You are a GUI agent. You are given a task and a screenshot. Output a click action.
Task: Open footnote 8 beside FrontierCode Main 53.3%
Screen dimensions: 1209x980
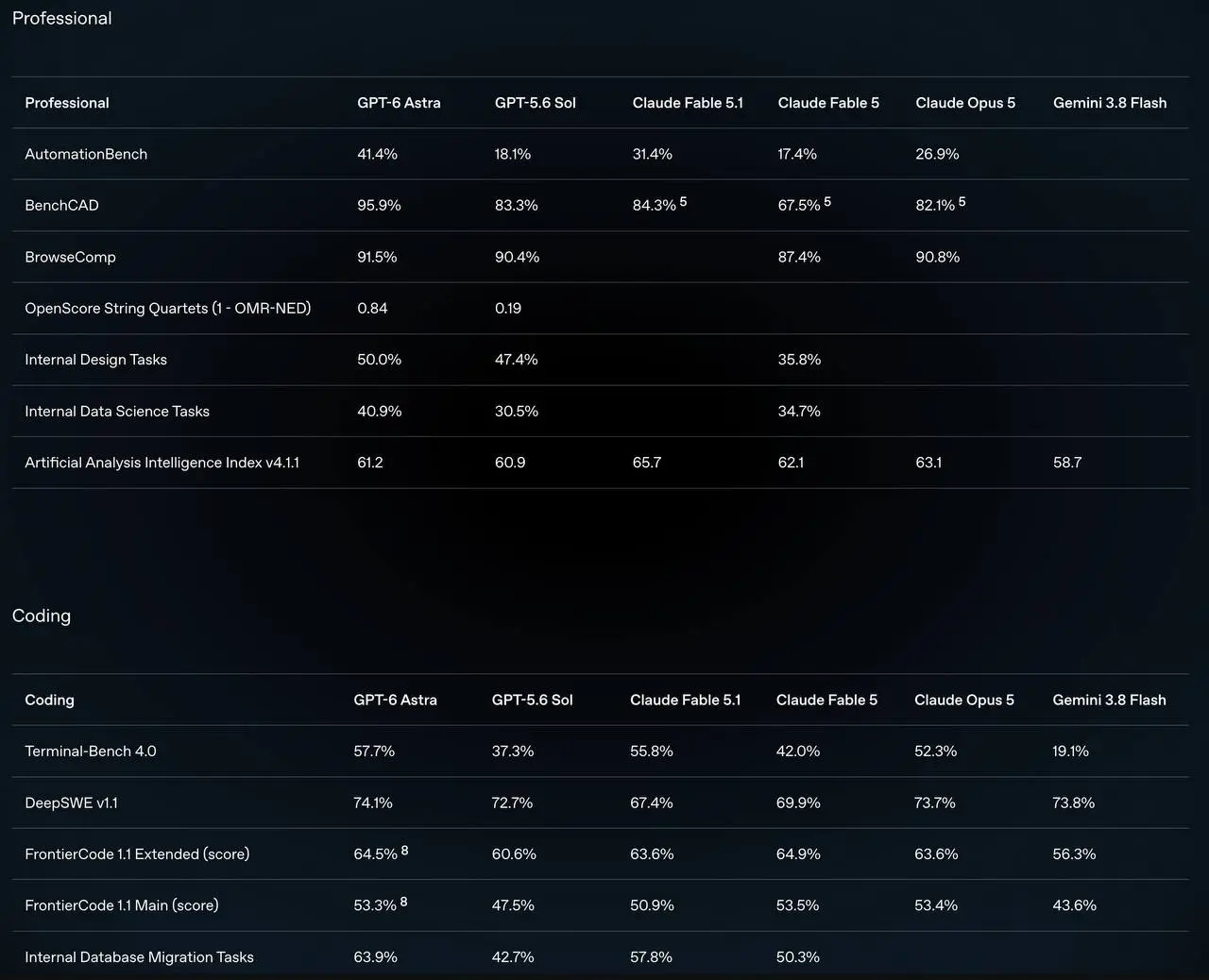[x=403, y=902]
